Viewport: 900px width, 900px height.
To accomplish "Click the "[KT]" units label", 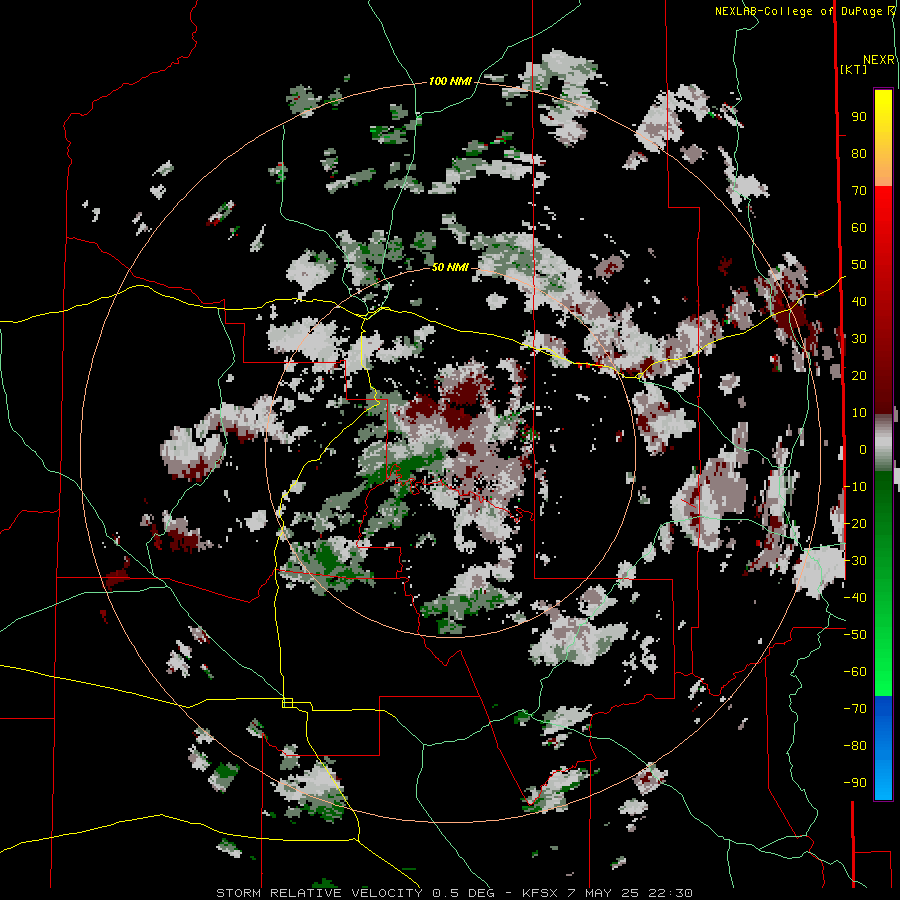I will point(854,69).
